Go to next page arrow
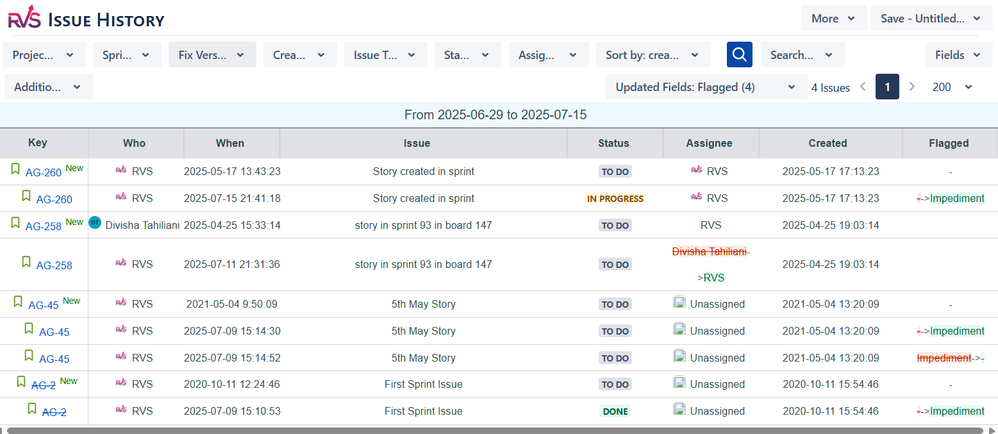Viewport: 998px width, 434px height. [x=911, y=87]
